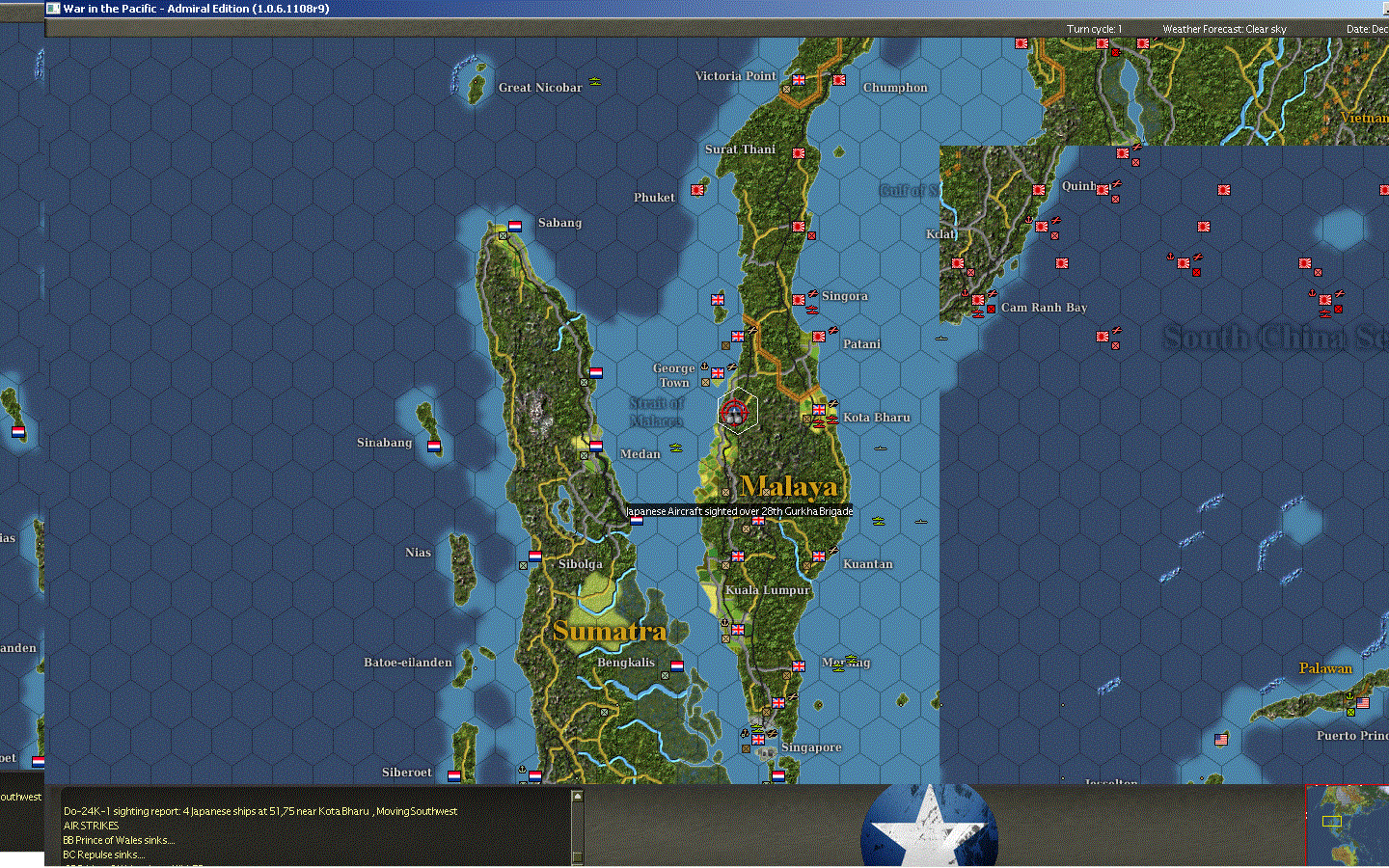Select the British flag on the island west of Singora

[x=718, y=300]
